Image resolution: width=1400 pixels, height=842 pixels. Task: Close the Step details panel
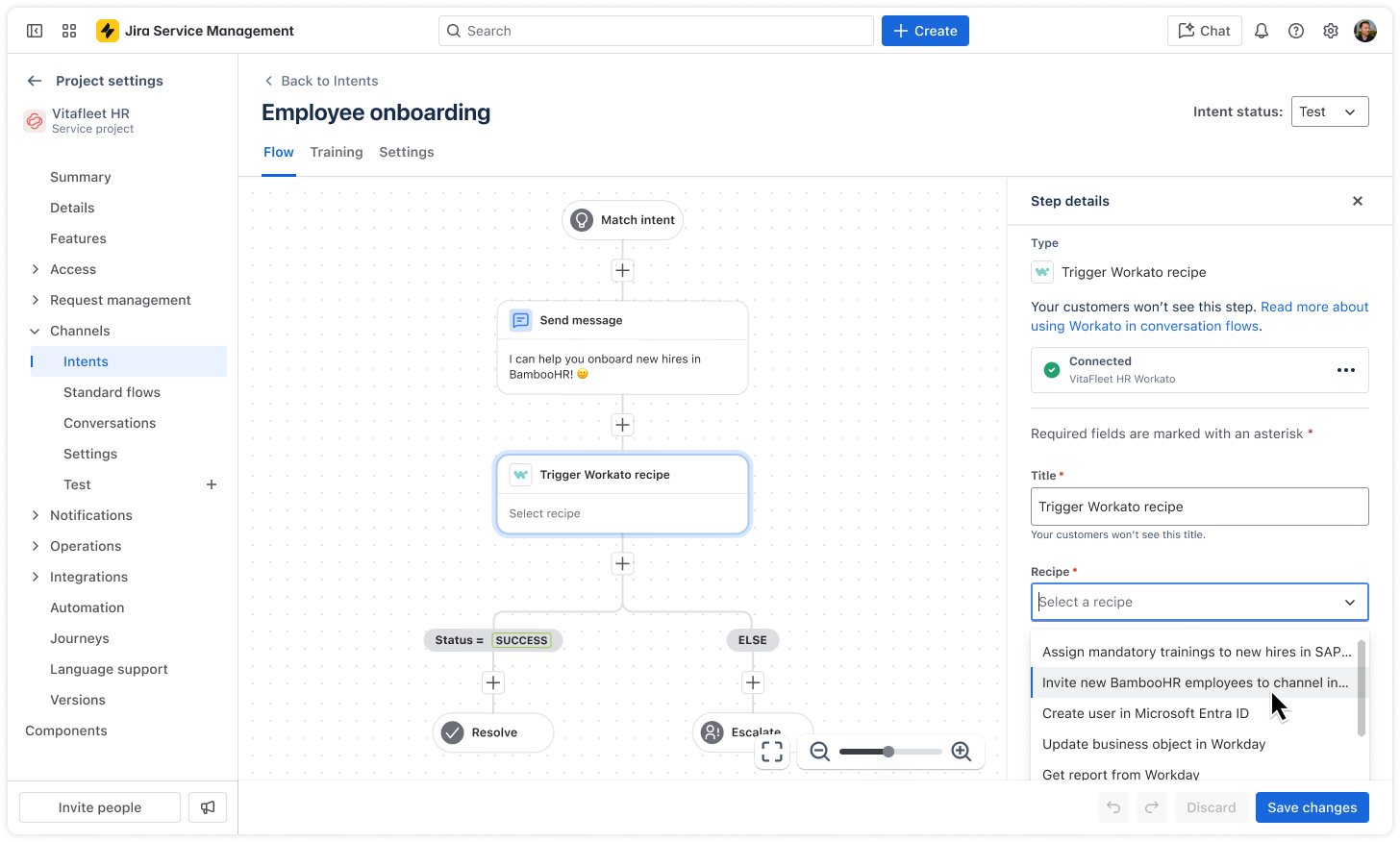1357,201
